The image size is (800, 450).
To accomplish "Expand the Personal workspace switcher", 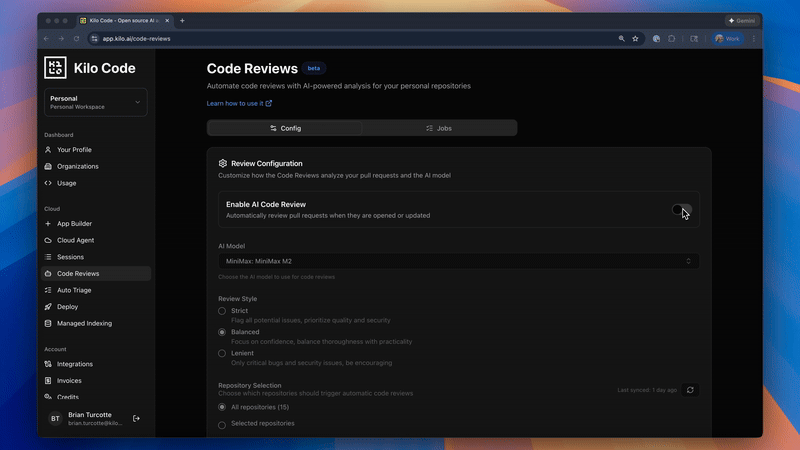I will tap(96, 103).
